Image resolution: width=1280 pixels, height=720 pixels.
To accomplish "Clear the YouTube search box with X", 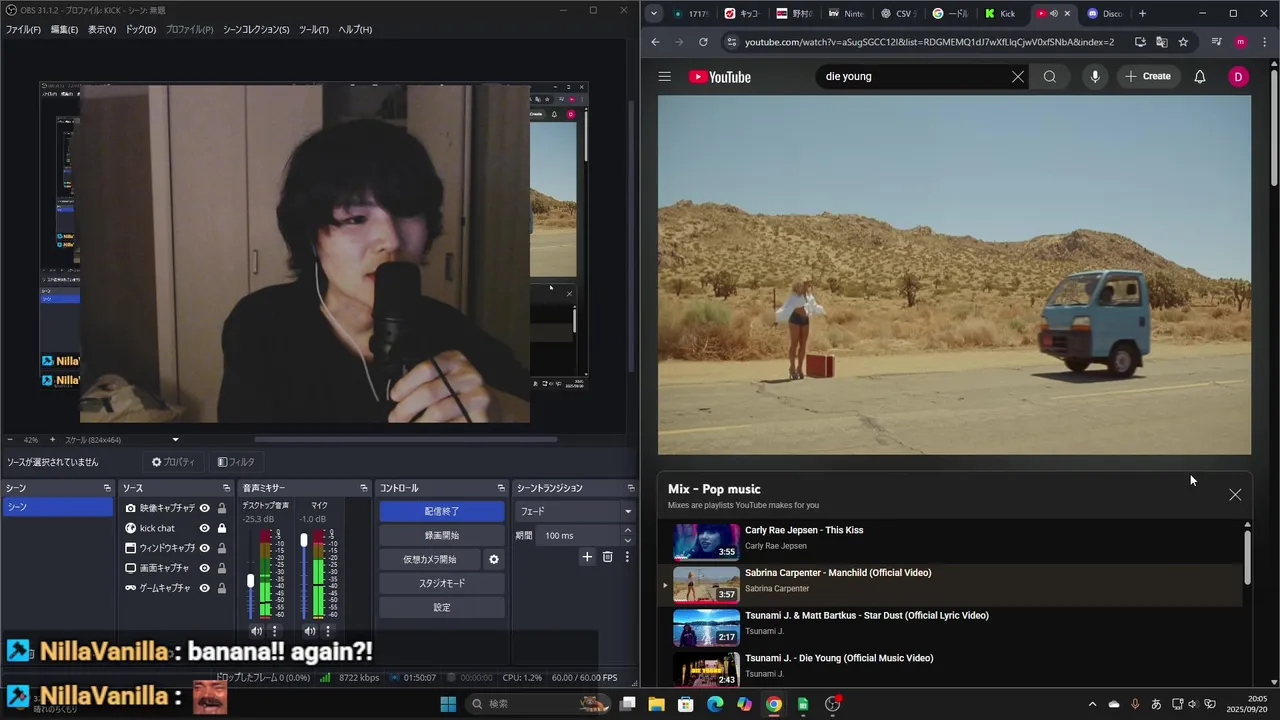I will point(1017,77).
